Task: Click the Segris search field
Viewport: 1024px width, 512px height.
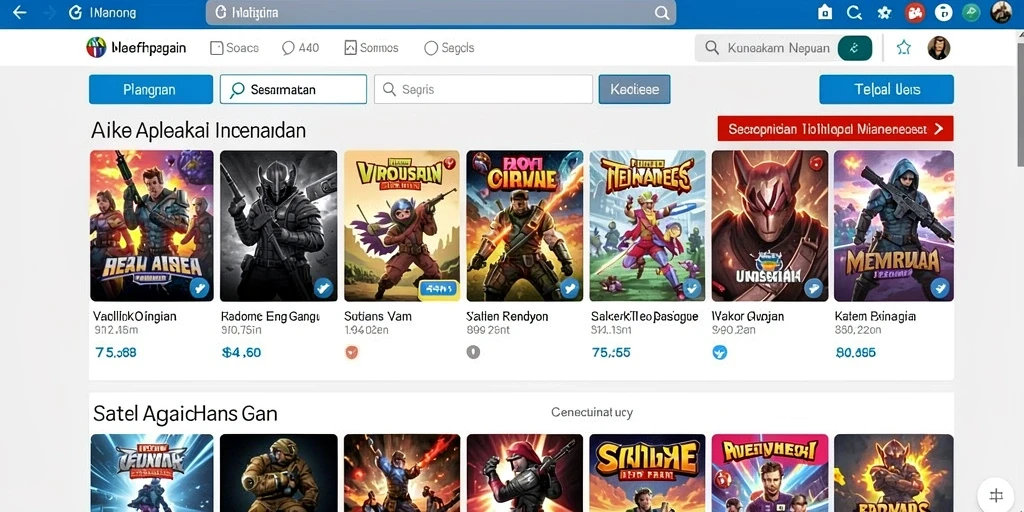Action: [483, 89]
